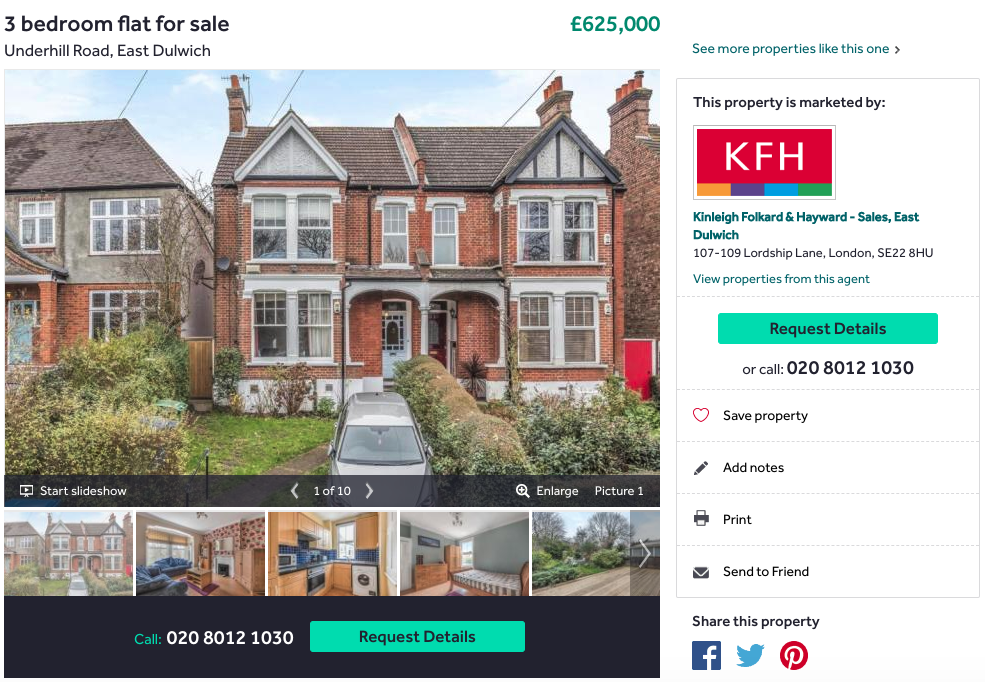This screenshot has width=985, height=682.
Task: Go to previous photo with left chevron
Action: click(x=294, y=490)
